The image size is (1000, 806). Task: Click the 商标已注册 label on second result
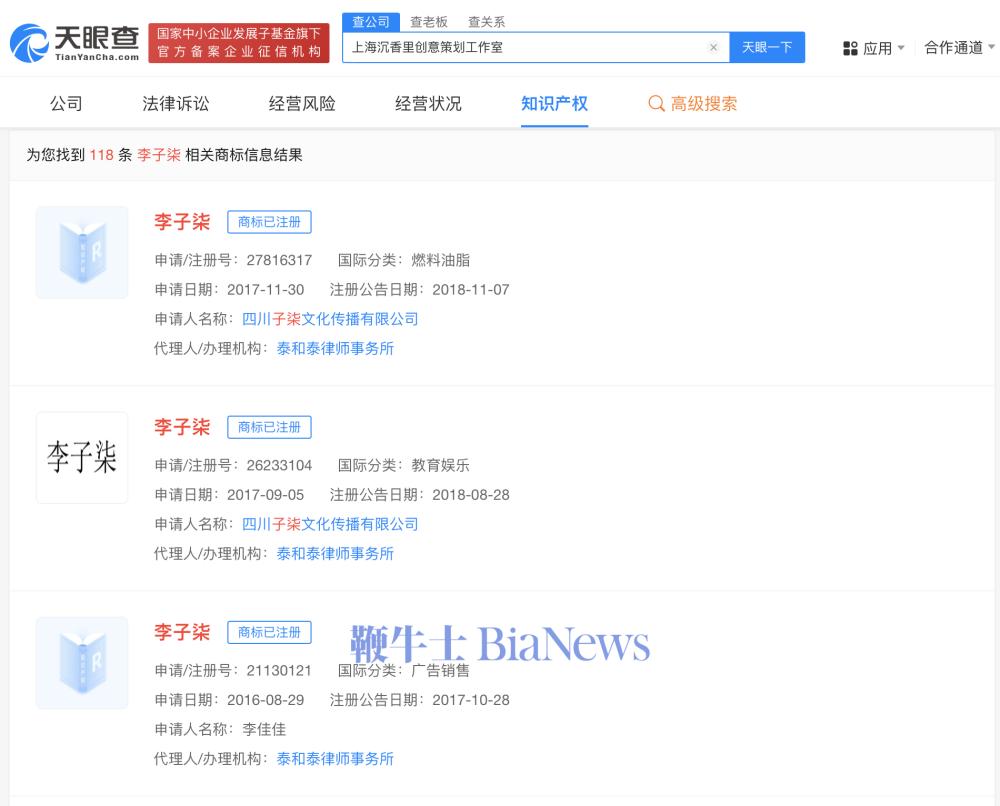pyautogui.click(x=269, y=427)
